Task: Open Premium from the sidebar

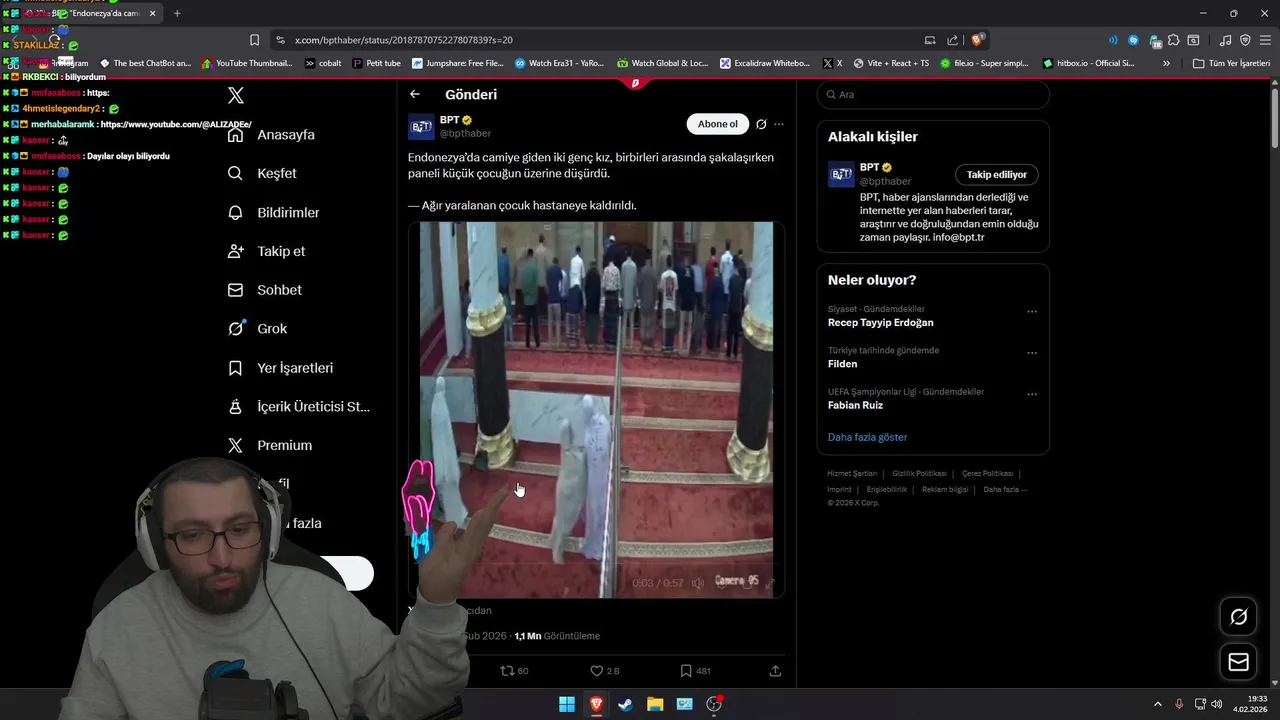Action: click(270, 445)
